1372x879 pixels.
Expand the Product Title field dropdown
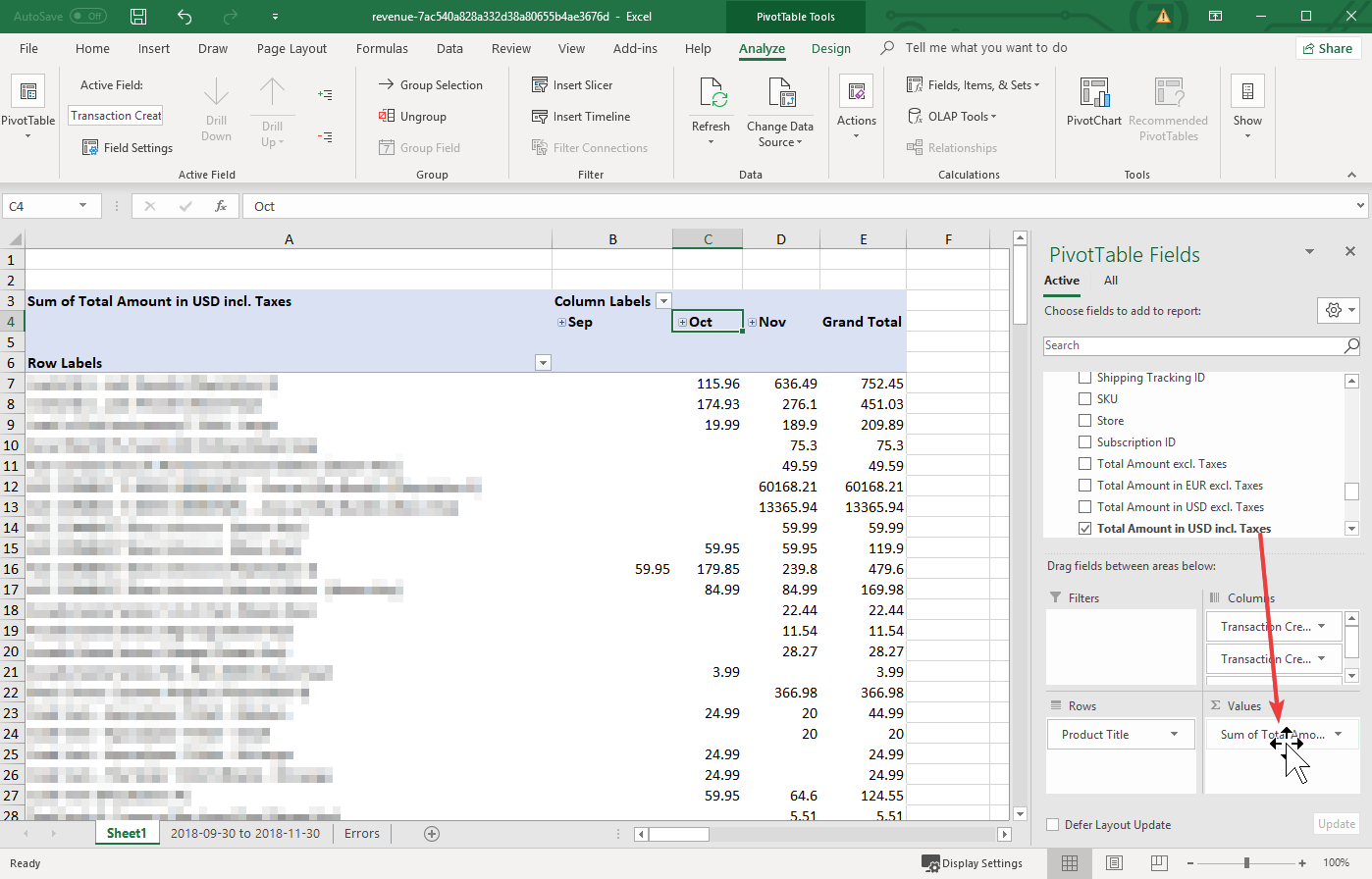pos(1175,735)
